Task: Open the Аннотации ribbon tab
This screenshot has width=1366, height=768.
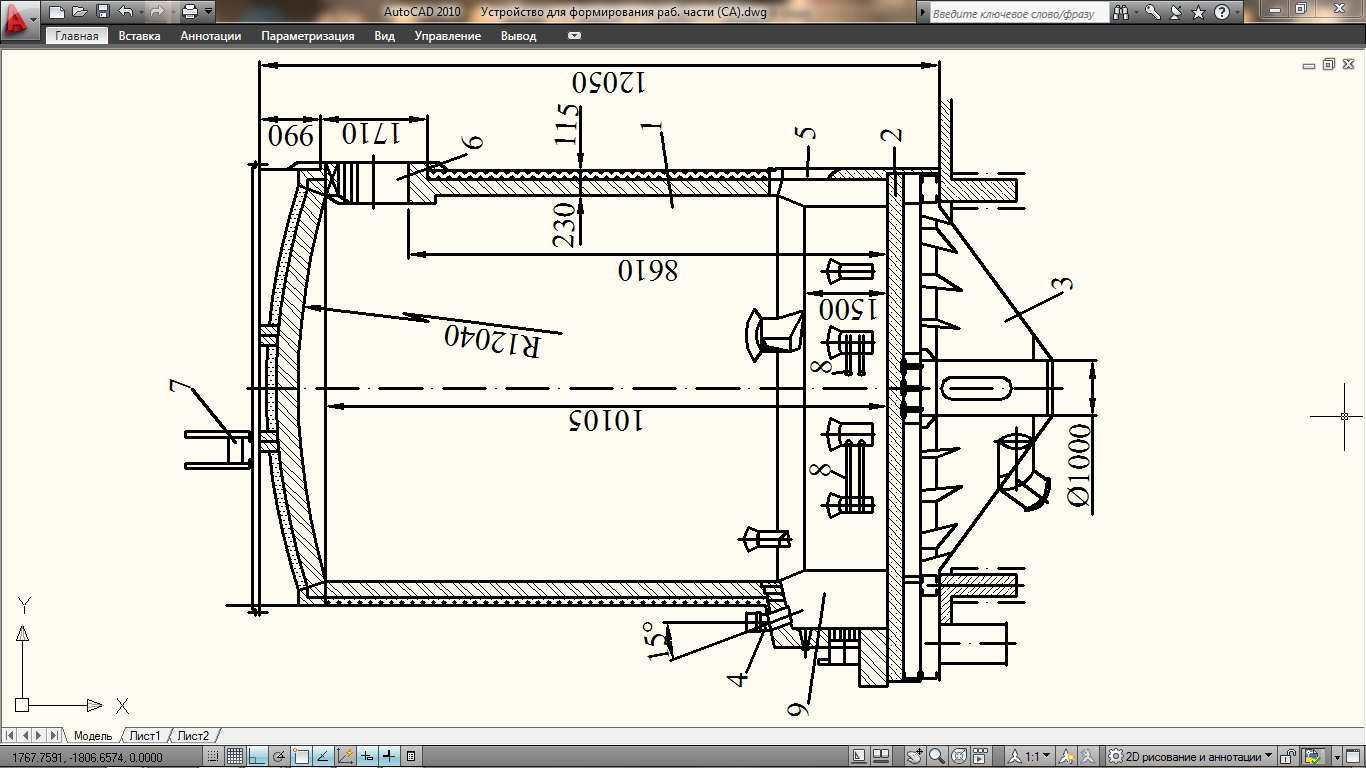Action: click(211, 36)
